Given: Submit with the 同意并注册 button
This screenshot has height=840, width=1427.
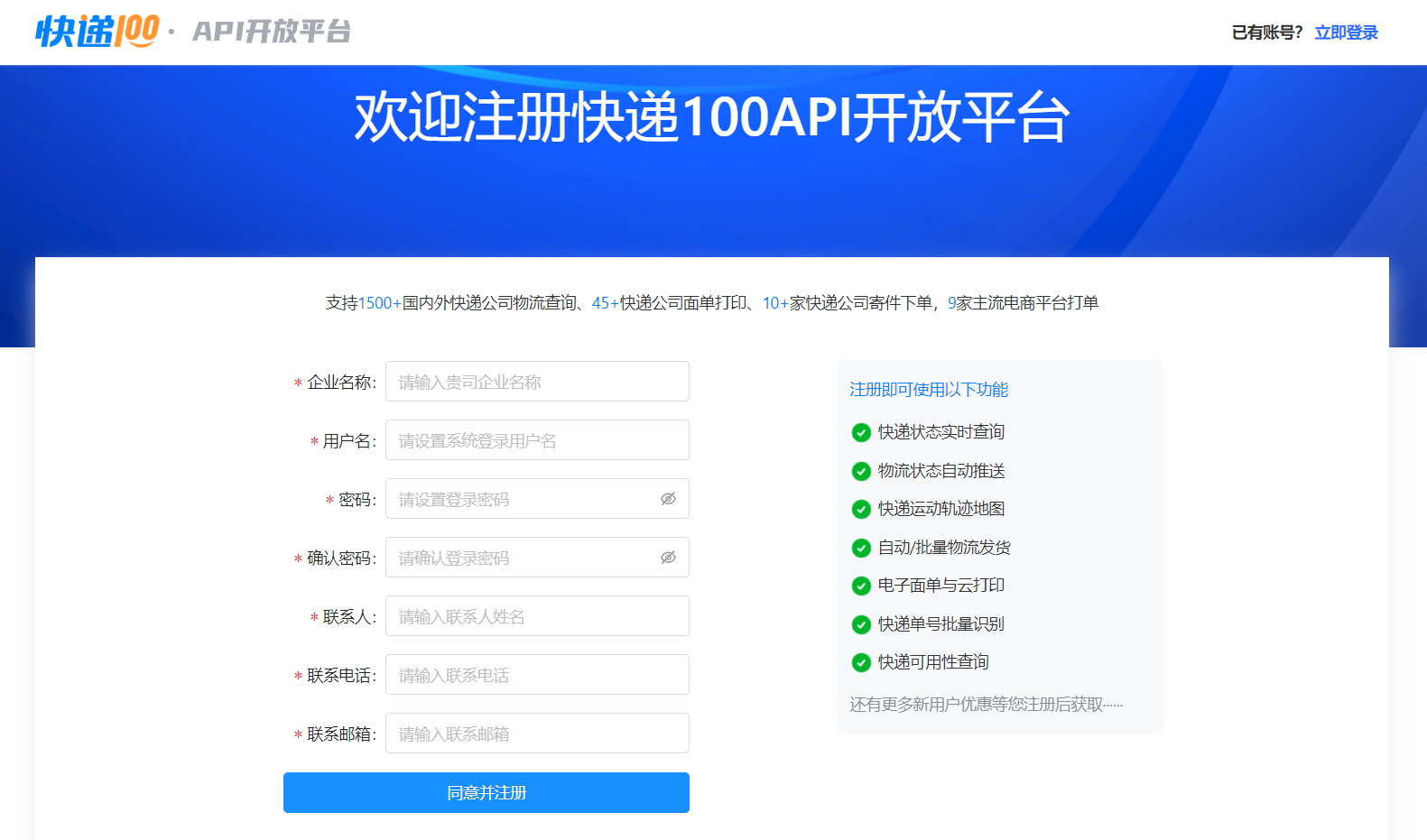Looking at the screenshot, I should (x=486, y=792).
